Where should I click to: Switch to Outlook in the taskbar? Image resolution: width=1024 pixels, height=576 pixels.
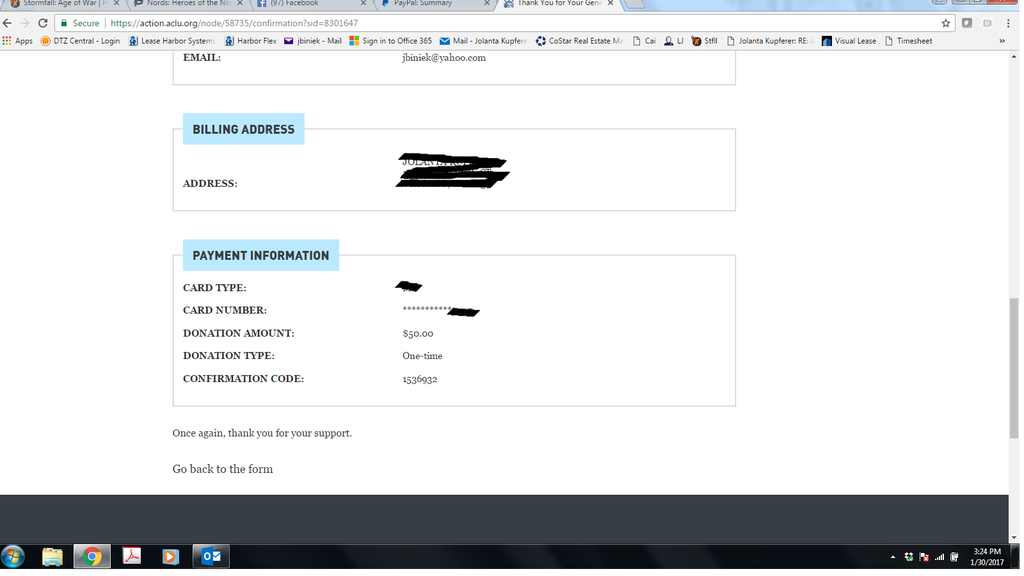[x=211, y=556]
